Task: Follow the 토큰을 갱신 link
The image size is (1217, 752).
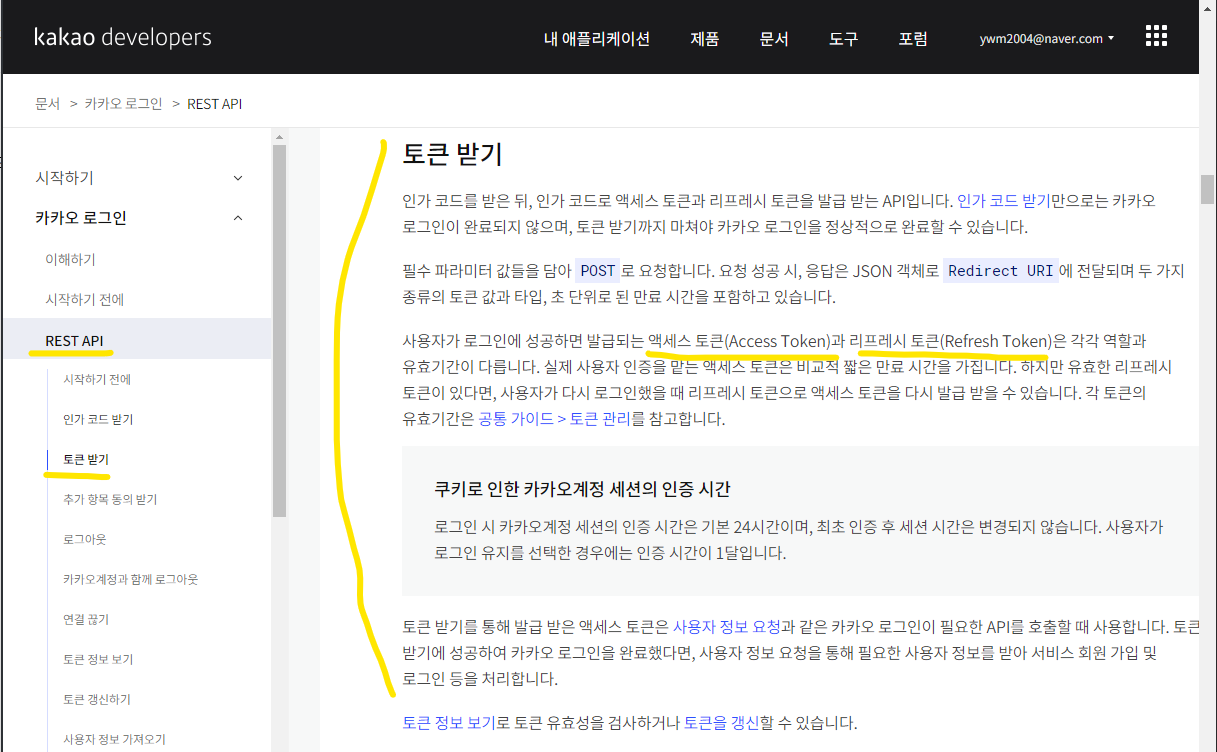Action: point(721,722)
